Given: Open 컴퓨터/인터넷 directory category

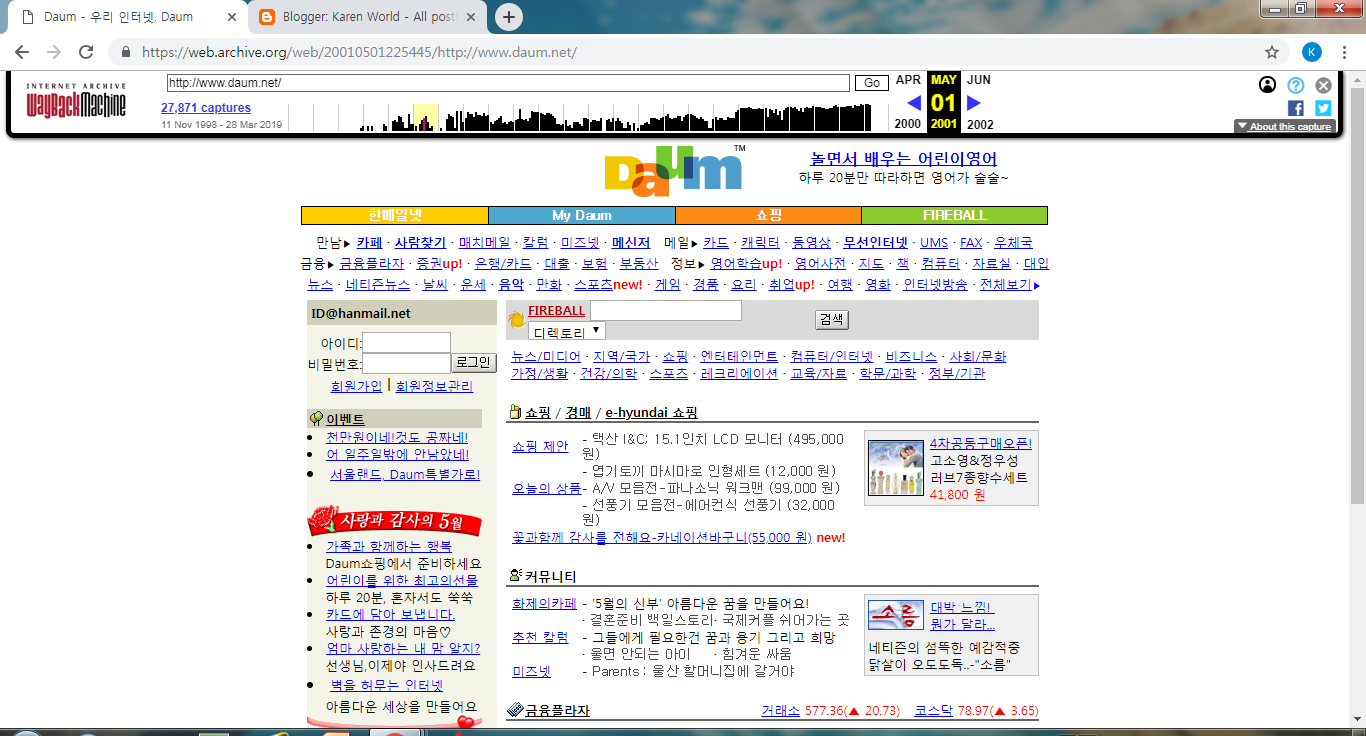Looking at the screenshot, I should coord(831,356).
